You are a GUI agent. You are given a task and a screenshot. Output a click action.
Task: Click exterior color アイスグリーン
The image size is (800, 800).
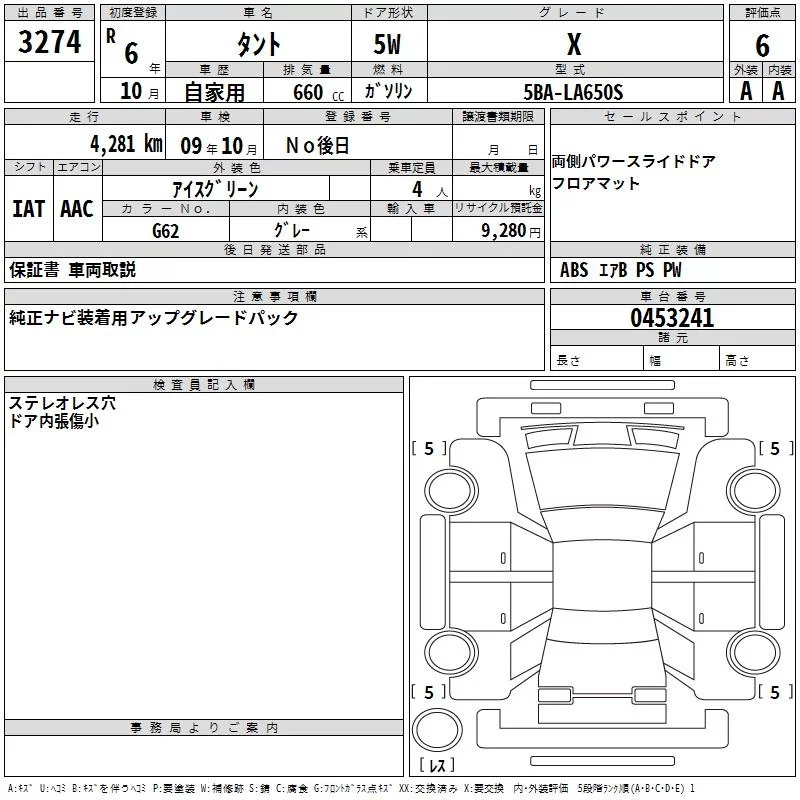coord(215,189)
